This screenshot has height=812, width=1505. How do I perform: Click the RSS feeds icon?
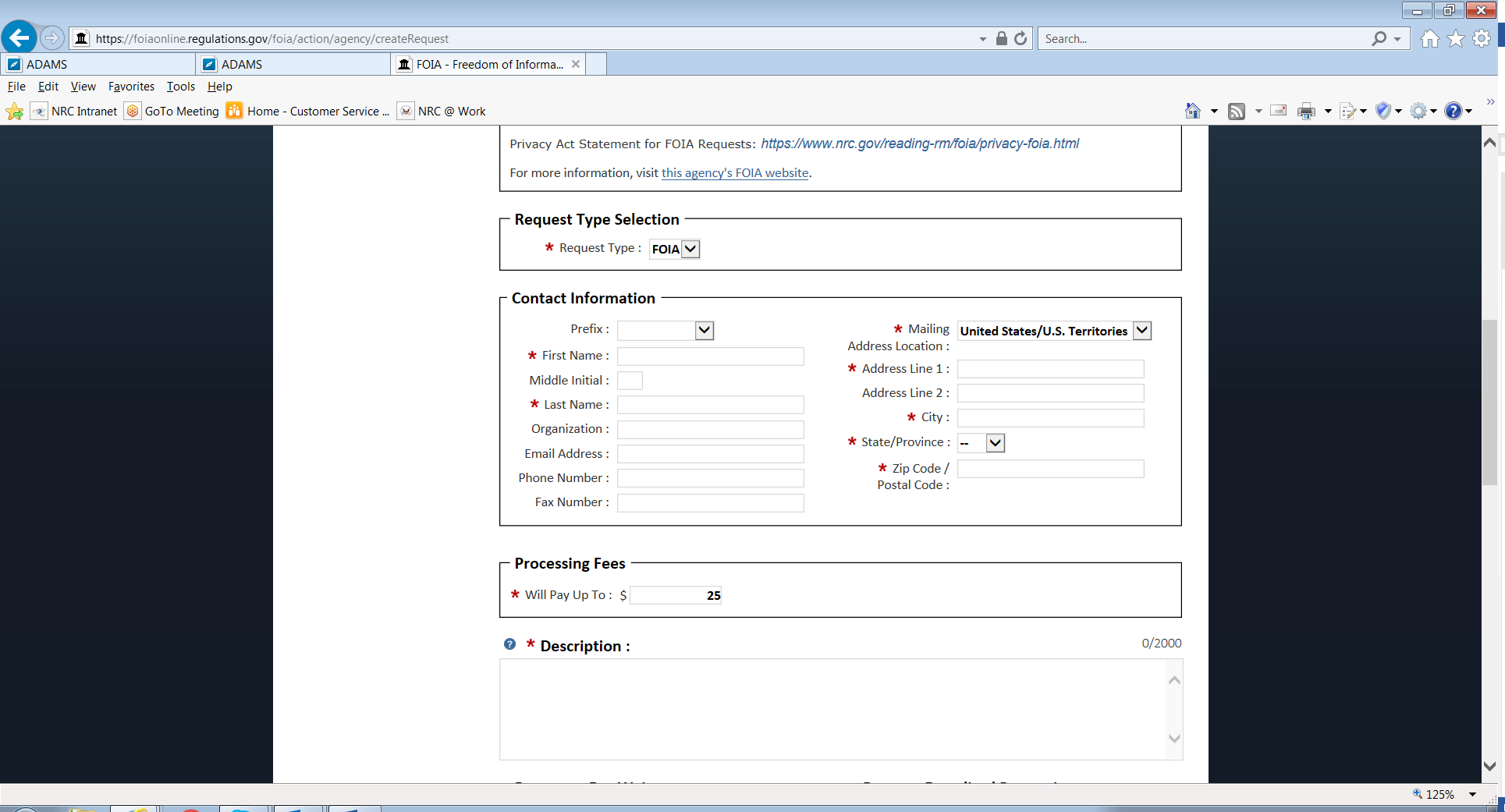pos(1237,112)
